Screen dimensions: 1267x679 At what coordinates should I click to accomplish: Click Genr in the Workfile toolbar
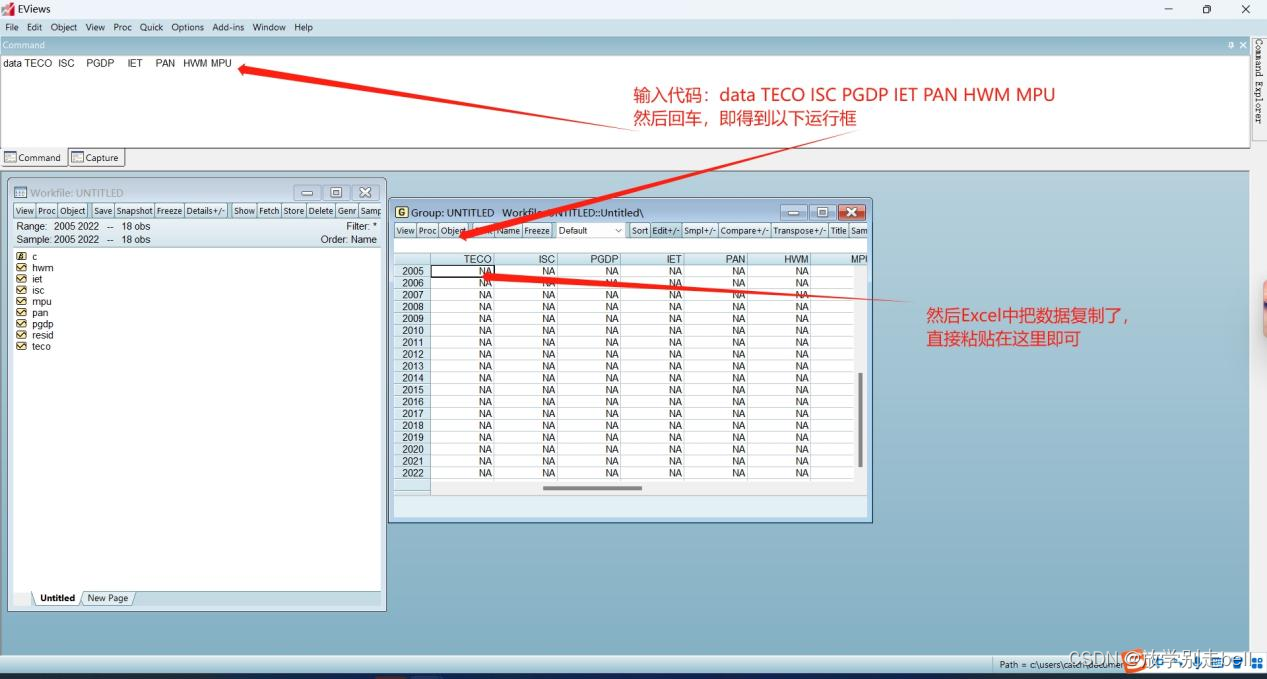(347, 211)
